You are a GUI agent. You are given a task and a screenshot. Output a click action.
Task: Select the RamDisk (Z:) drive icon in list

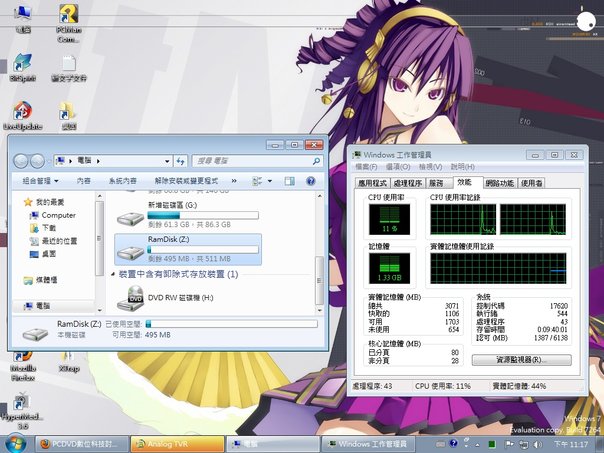[x=131, y=252]
